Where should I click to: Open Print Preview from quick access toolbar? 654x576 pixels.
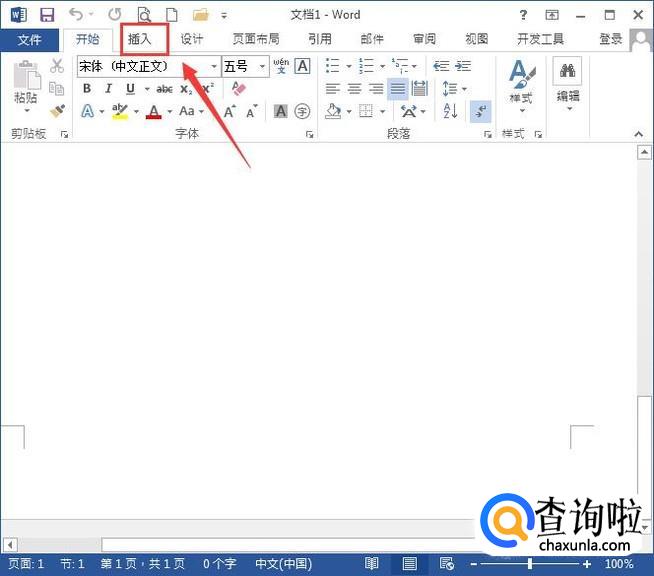[144, 15]
